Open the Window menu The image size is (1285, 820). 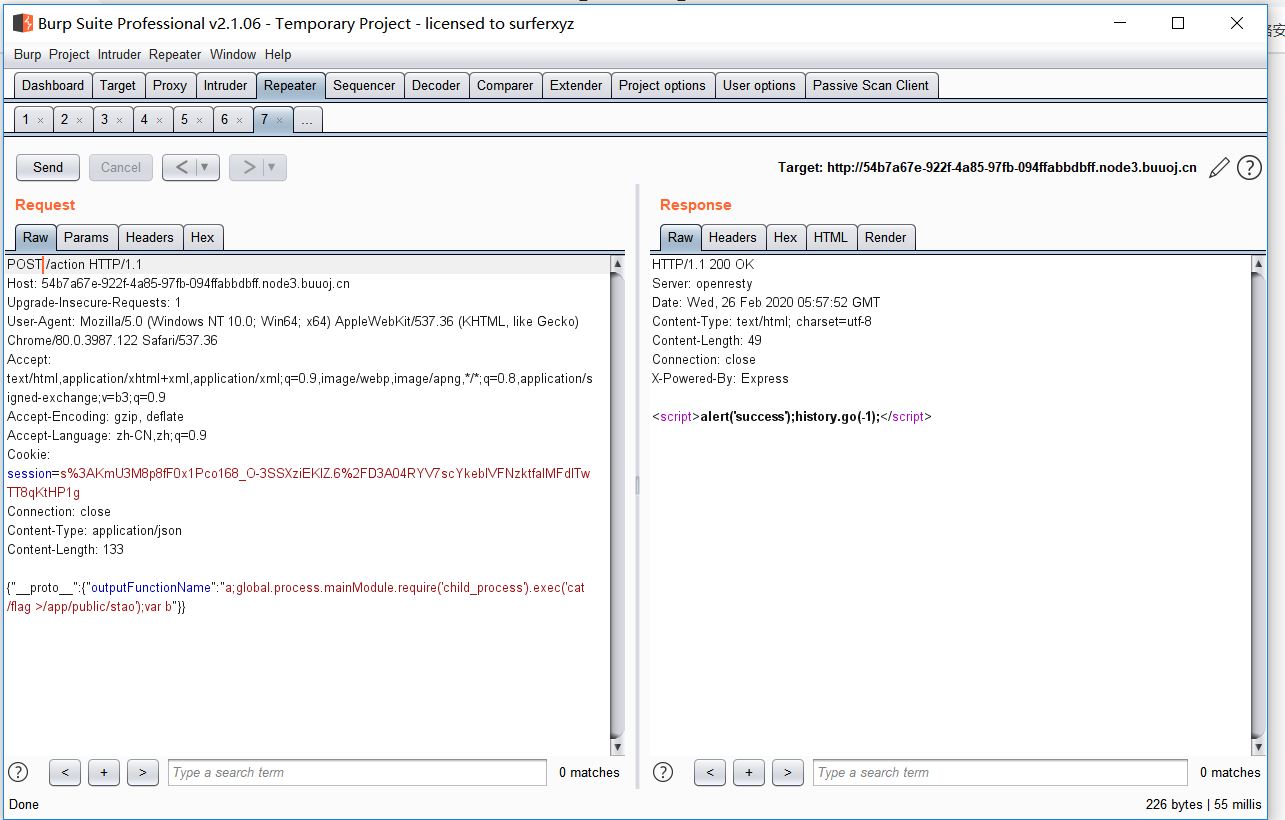(233, 54)
